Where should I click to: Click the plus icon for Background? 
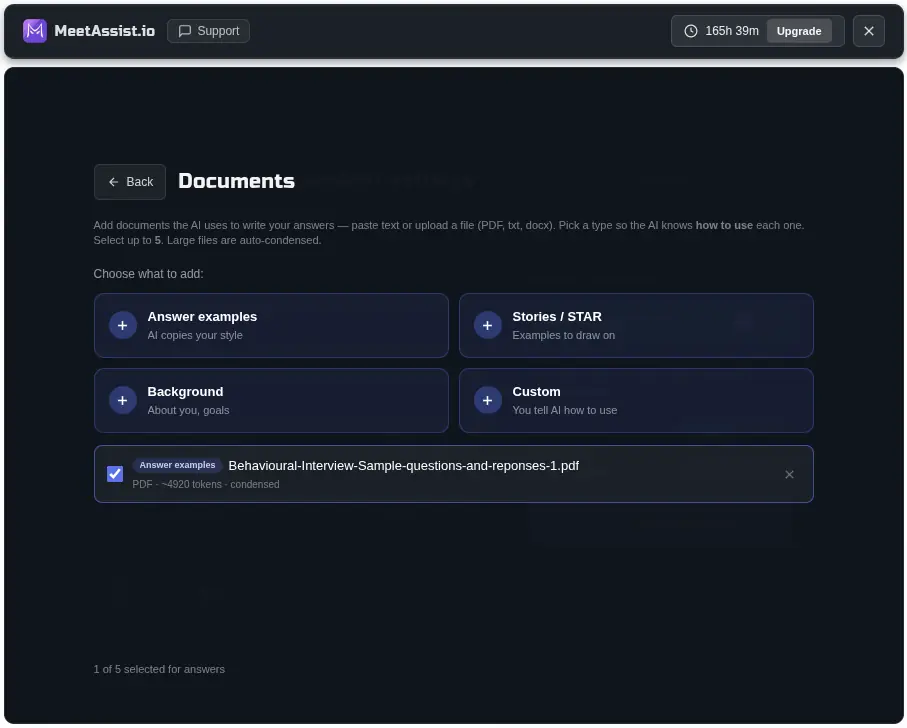[123, 401]
